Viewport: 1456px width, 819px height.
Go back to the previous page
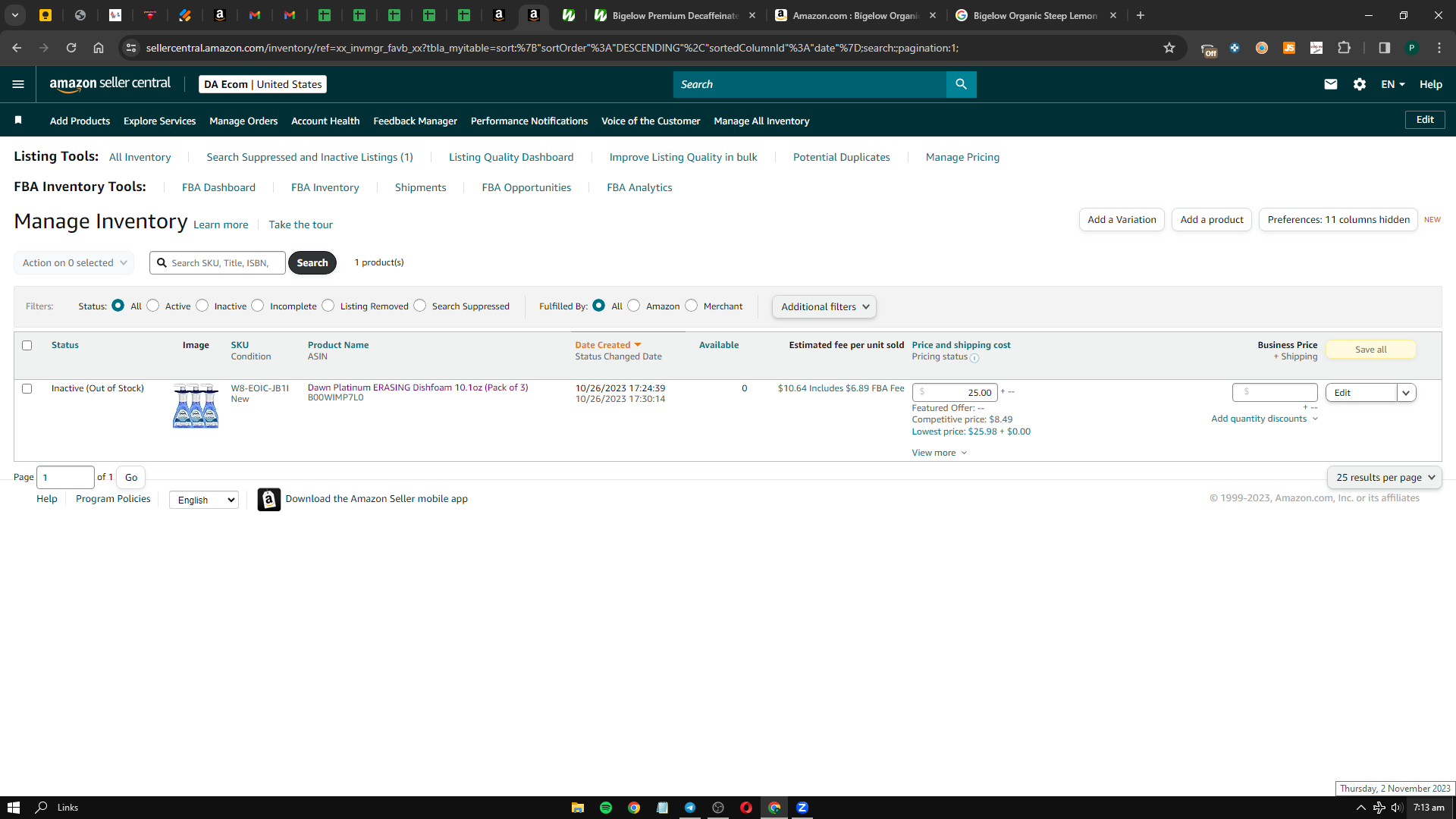(17, 48)
